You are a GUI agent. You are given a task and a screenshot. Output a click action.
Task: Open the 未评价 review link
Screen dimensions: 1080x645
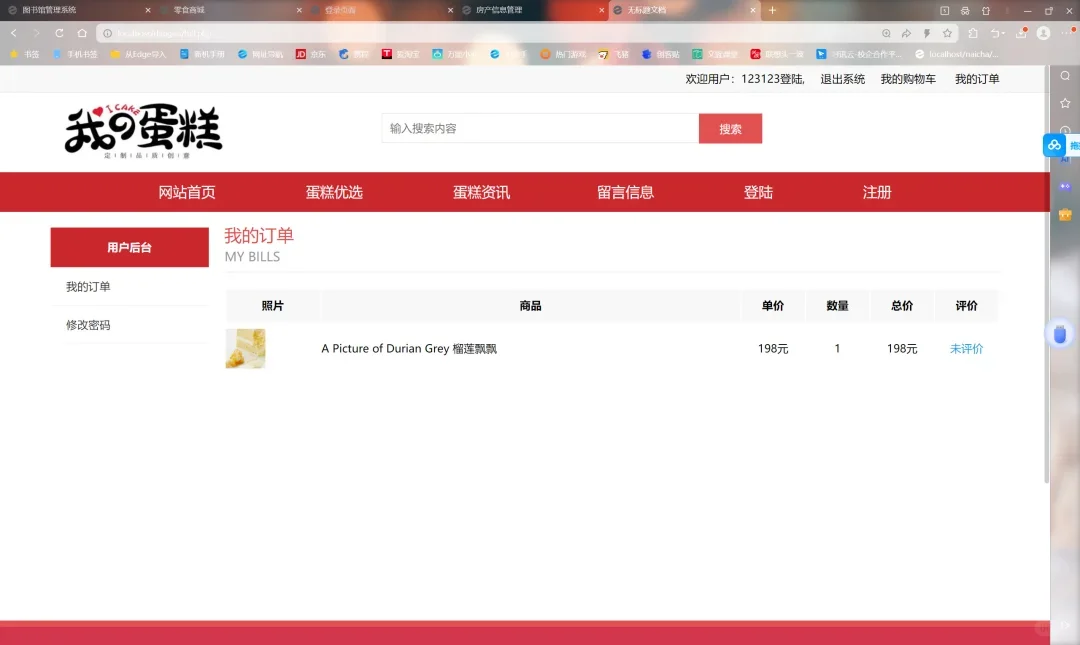point(965,348)
